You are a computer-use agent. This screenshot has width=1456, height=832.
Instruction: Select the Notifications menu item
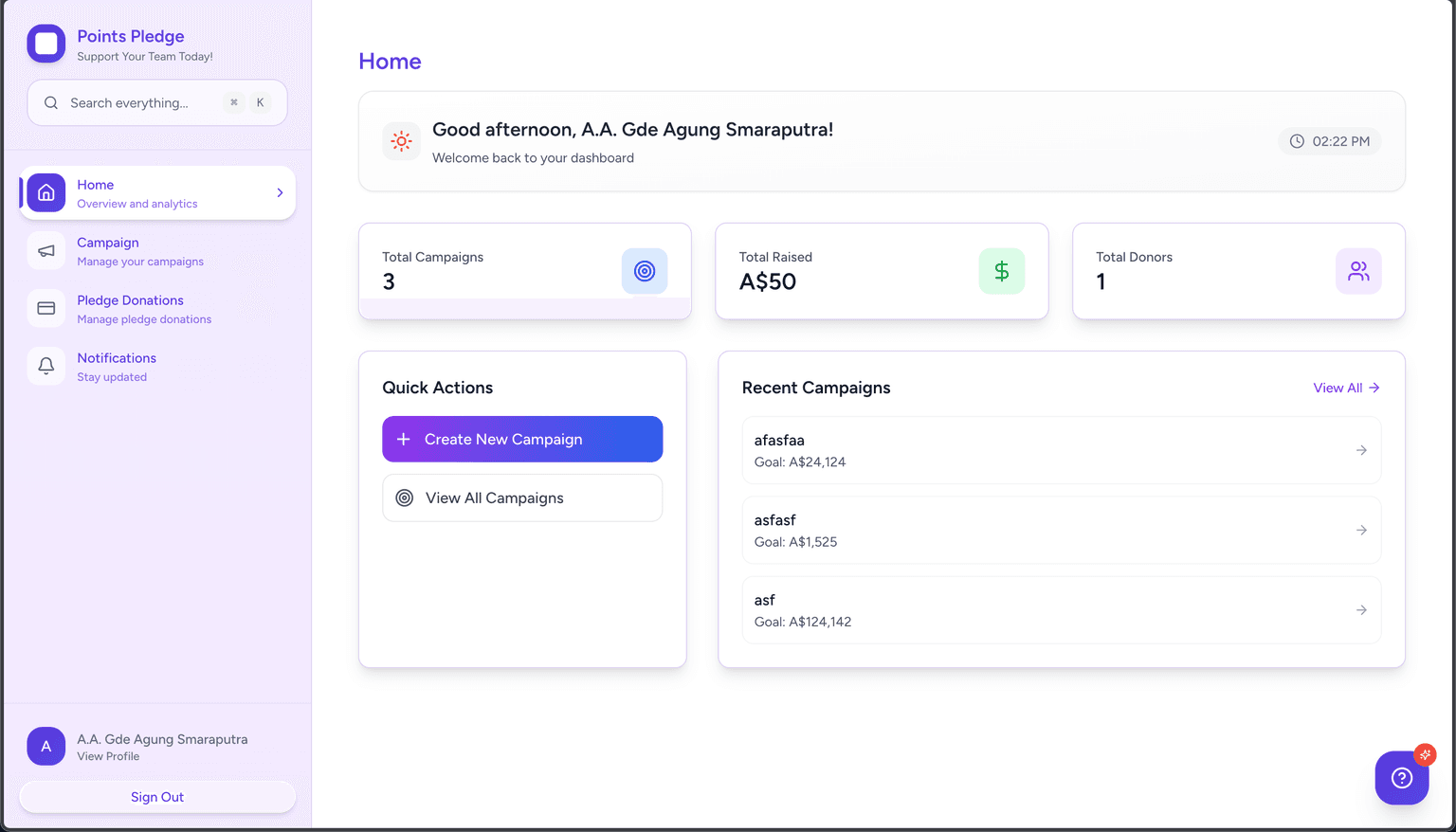point(117,358)
